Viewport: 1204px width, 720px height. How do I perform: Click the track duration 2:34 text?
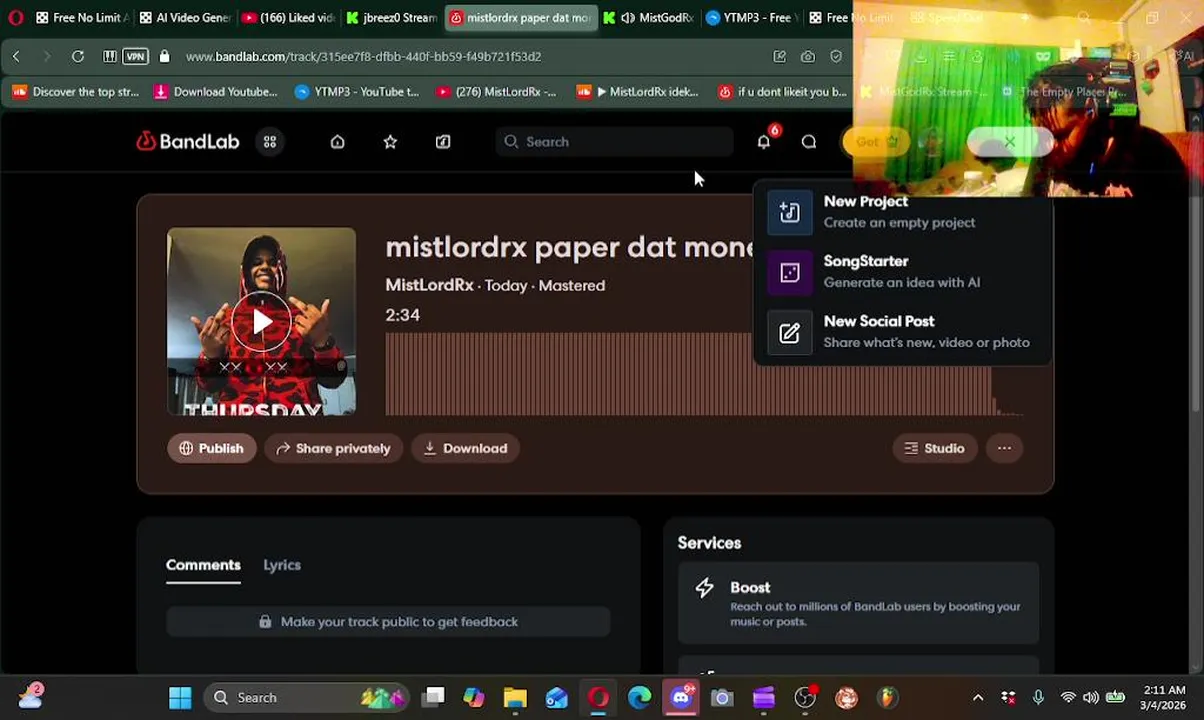(402, 315)
